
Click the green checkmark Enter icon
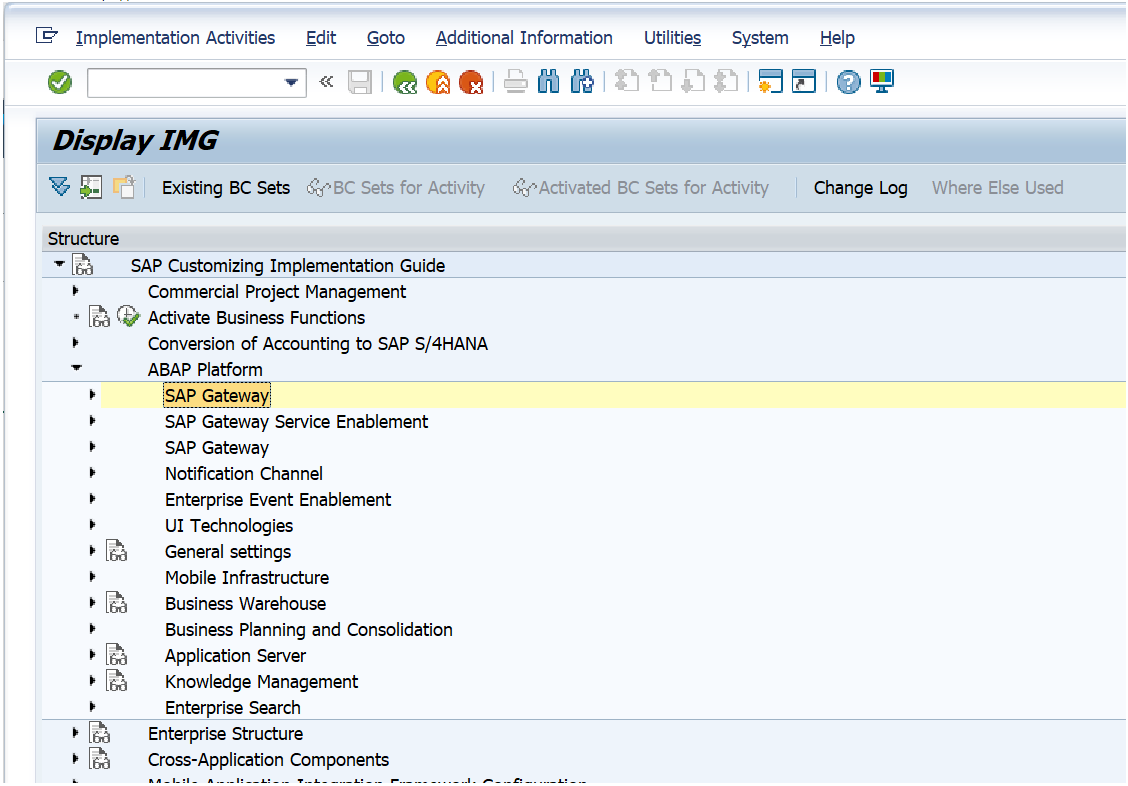tap(60, 83)
